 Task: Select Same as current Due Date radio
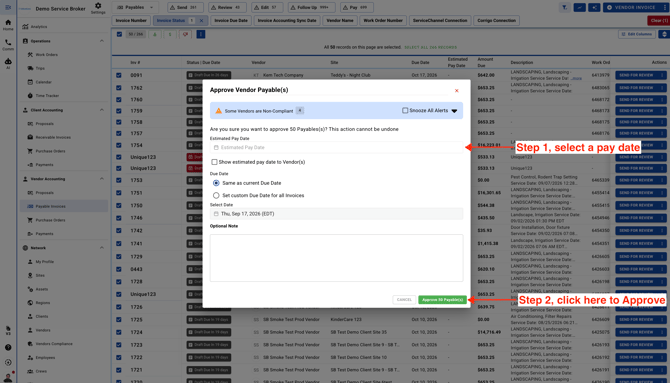click(216, 183)
